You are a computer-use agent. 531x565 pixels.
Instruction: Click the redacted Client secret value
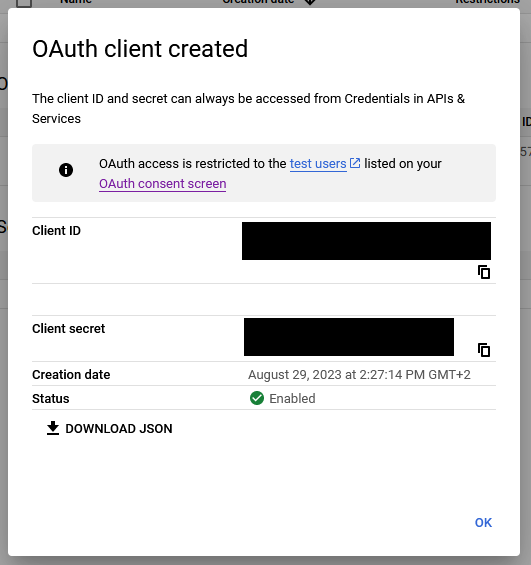point(349,337)
